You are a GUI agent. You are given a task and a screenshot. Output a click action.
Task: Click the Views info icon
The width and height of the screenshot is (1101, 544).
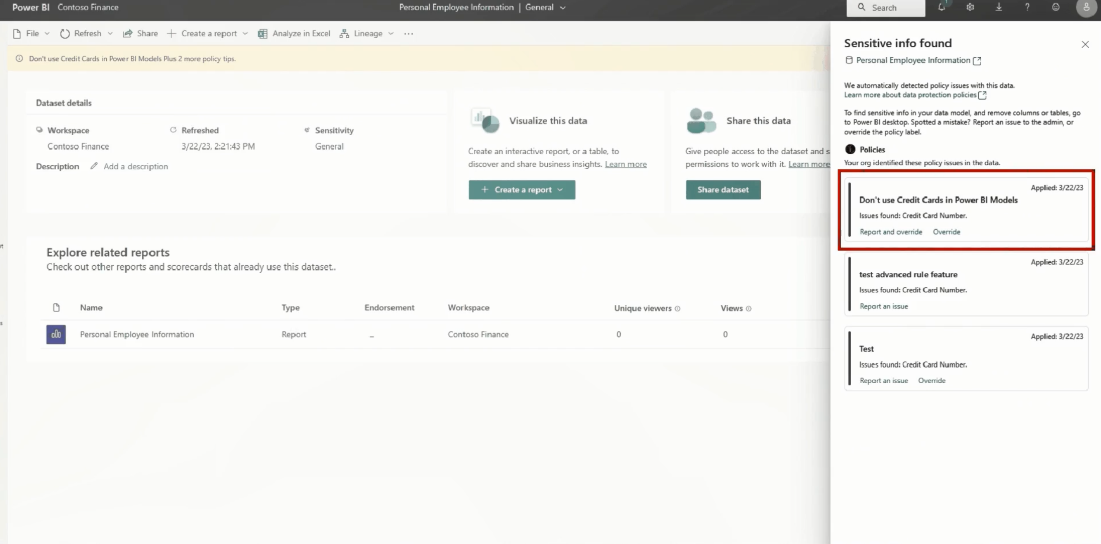click(749, 308)
